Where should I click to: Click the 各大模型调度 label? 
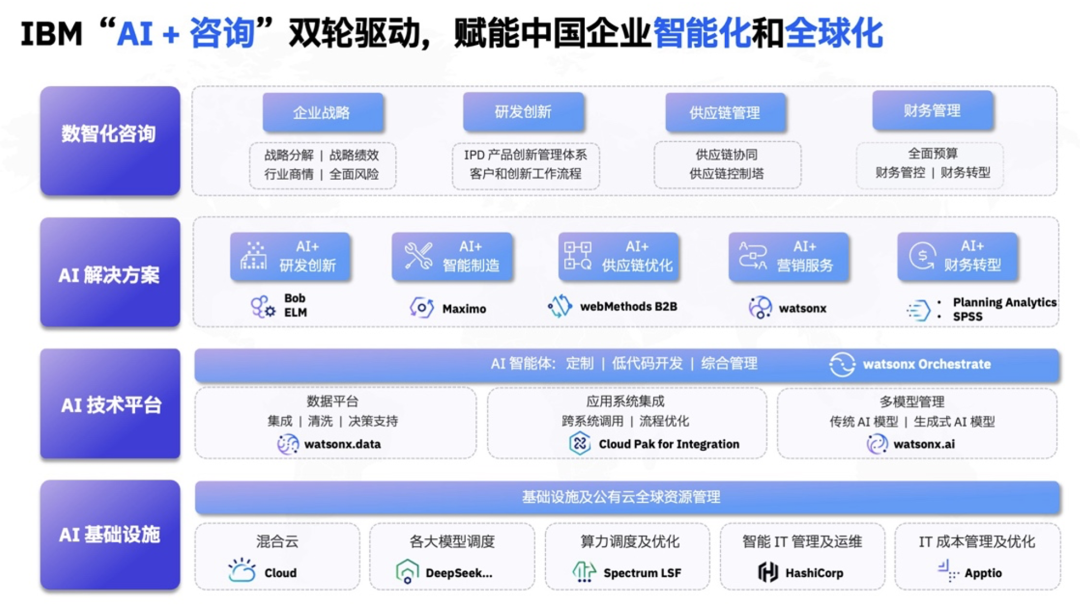(452, 542)
